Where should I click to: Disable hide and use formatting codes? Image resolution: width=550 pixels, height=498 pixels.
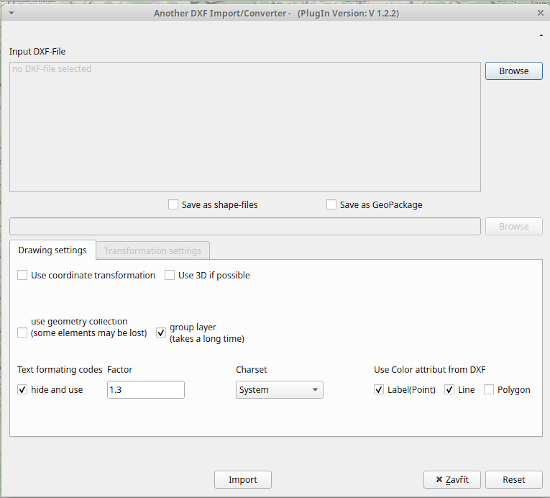point(22,389)
